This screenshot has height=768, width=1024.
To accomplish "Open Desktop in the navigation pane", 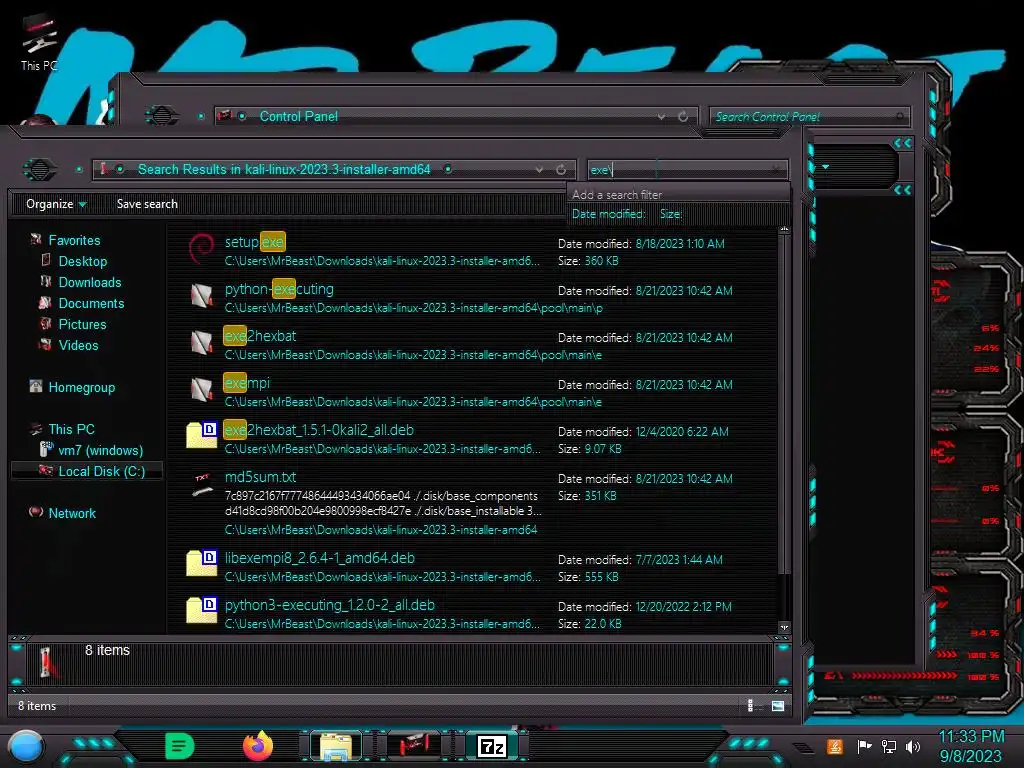I will coord(83,261).
